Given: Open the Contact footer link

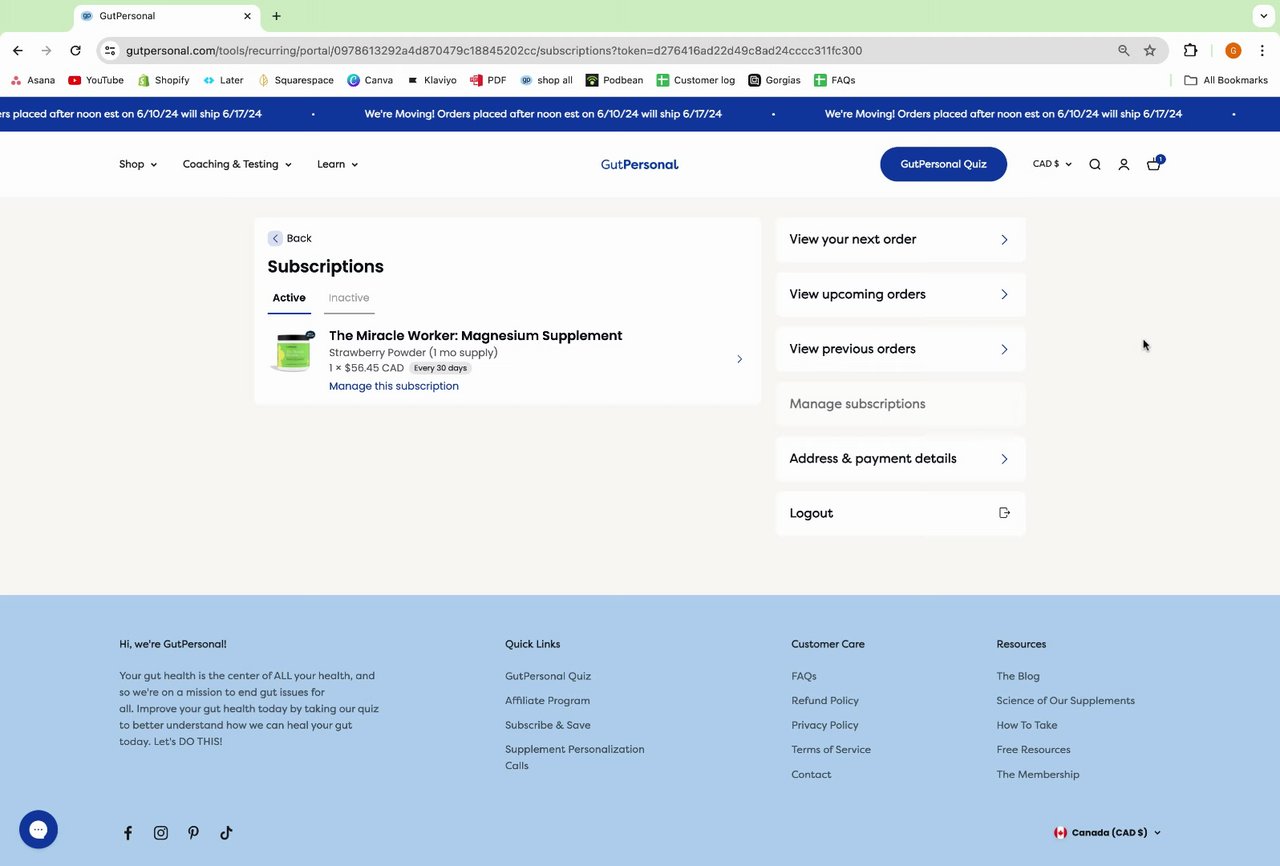Looking at the screenshot, I should click(811, 775).
